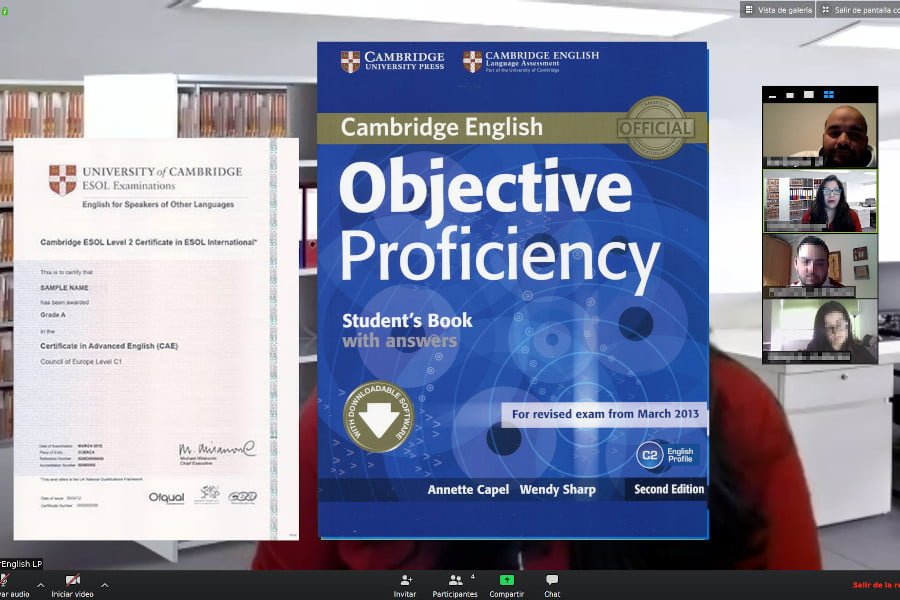900x600 pixels.
Task: Click the C2 English Profile badge
Action: click(x=667, y=455)
